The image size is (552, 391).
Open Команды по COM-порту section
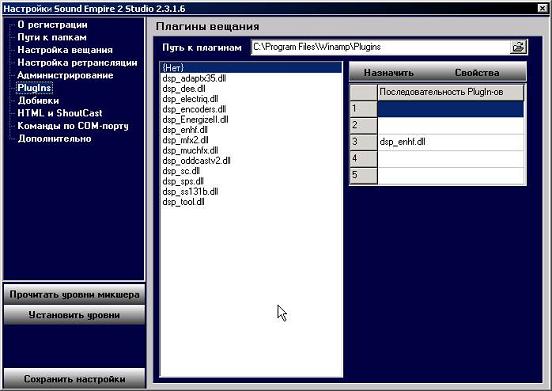tap(73, 126)
